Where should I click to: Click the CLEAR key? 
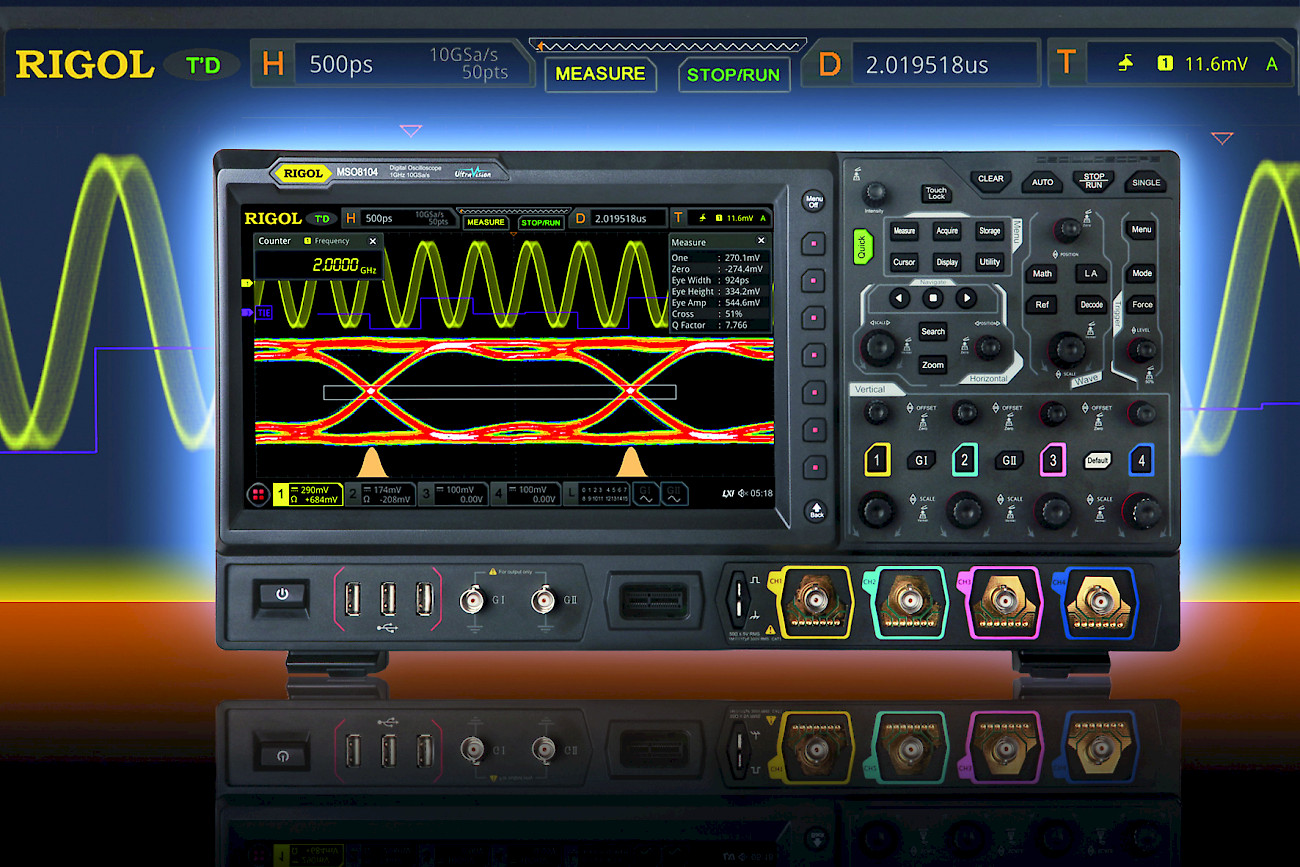click(991, 179)
